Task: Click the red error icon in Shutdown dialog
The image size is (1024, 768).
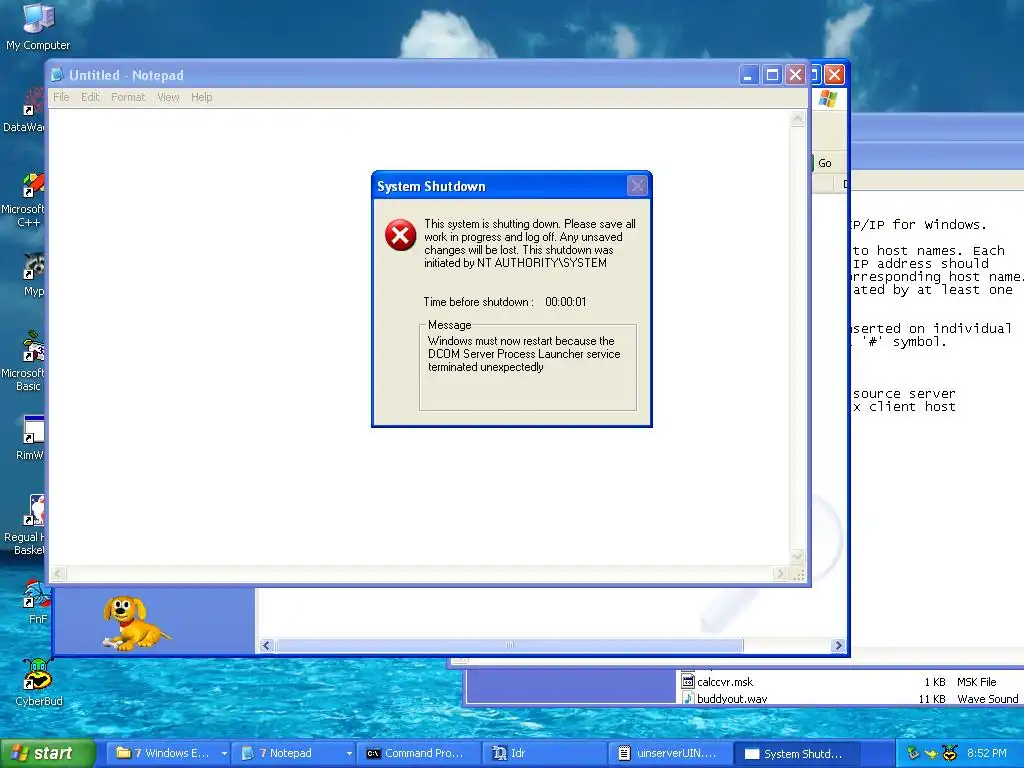Action: 400,235
